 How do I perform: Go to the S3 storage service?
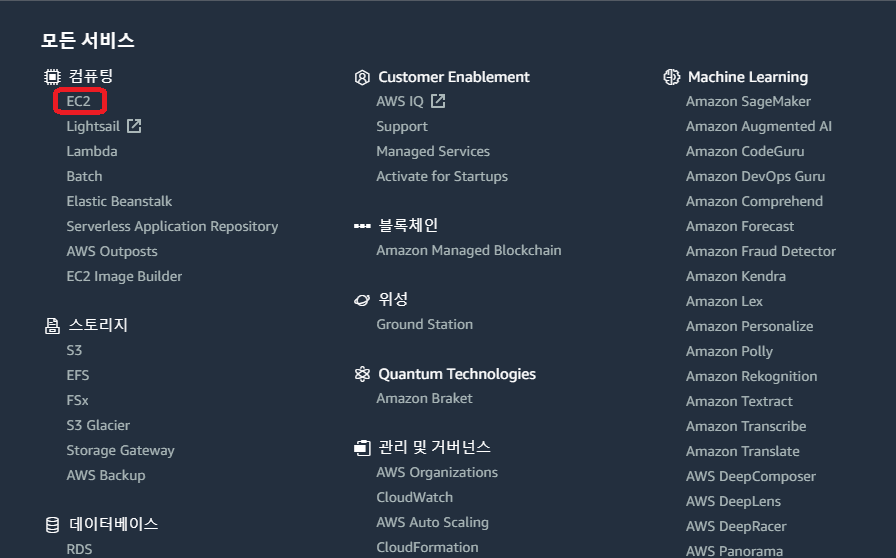coord(74,350)
